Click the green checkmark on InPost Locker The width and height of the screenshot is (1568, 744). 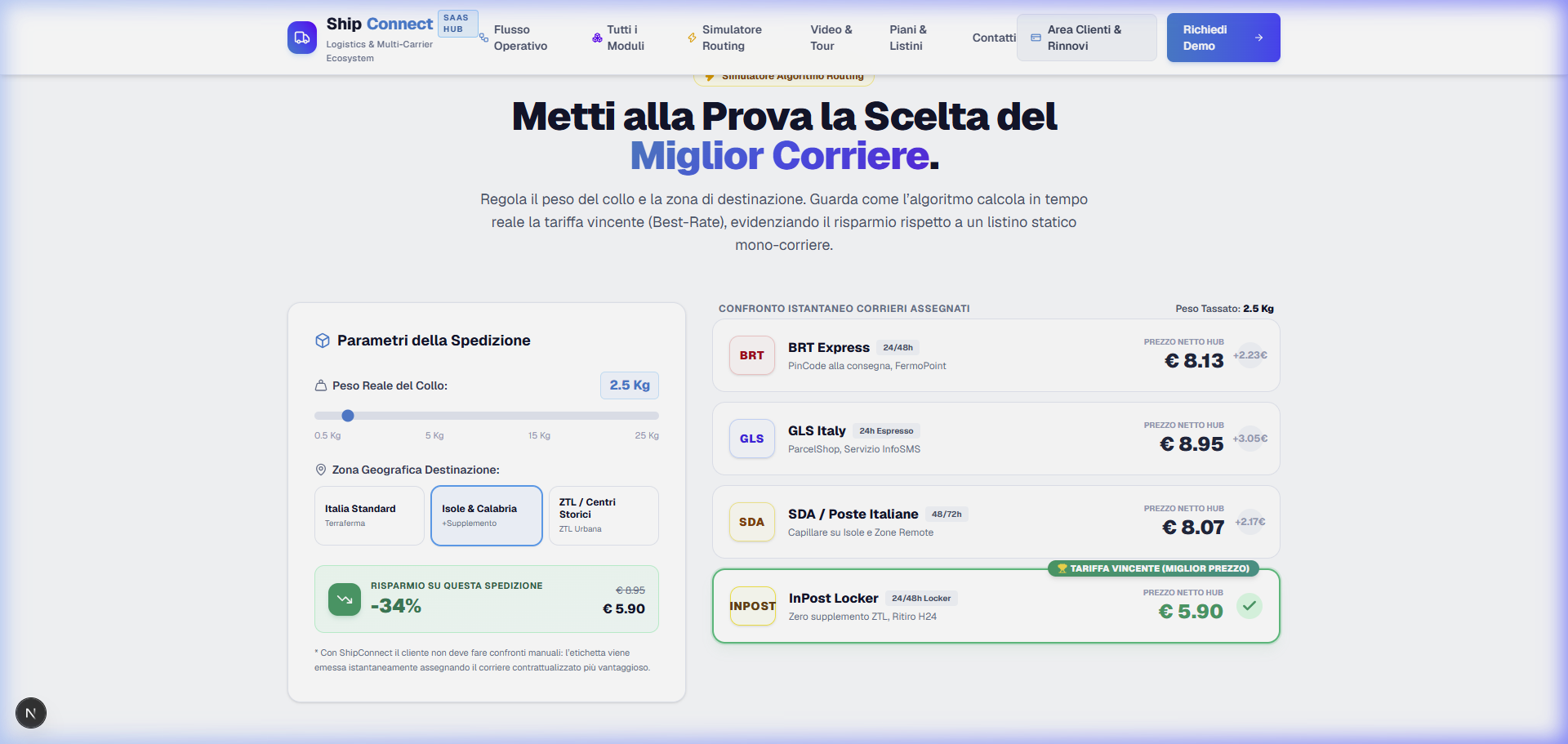[1249, 606]
